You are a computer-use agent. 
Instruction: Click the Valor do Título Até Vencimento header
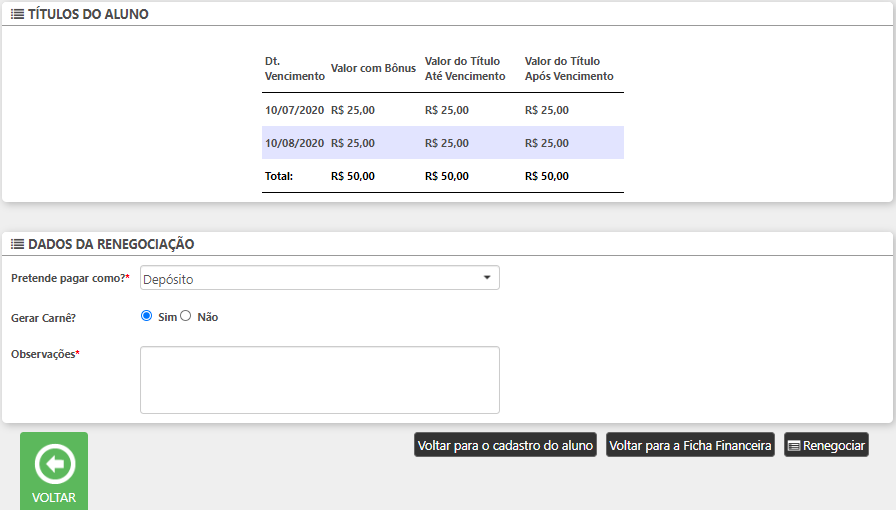point(465,69)
